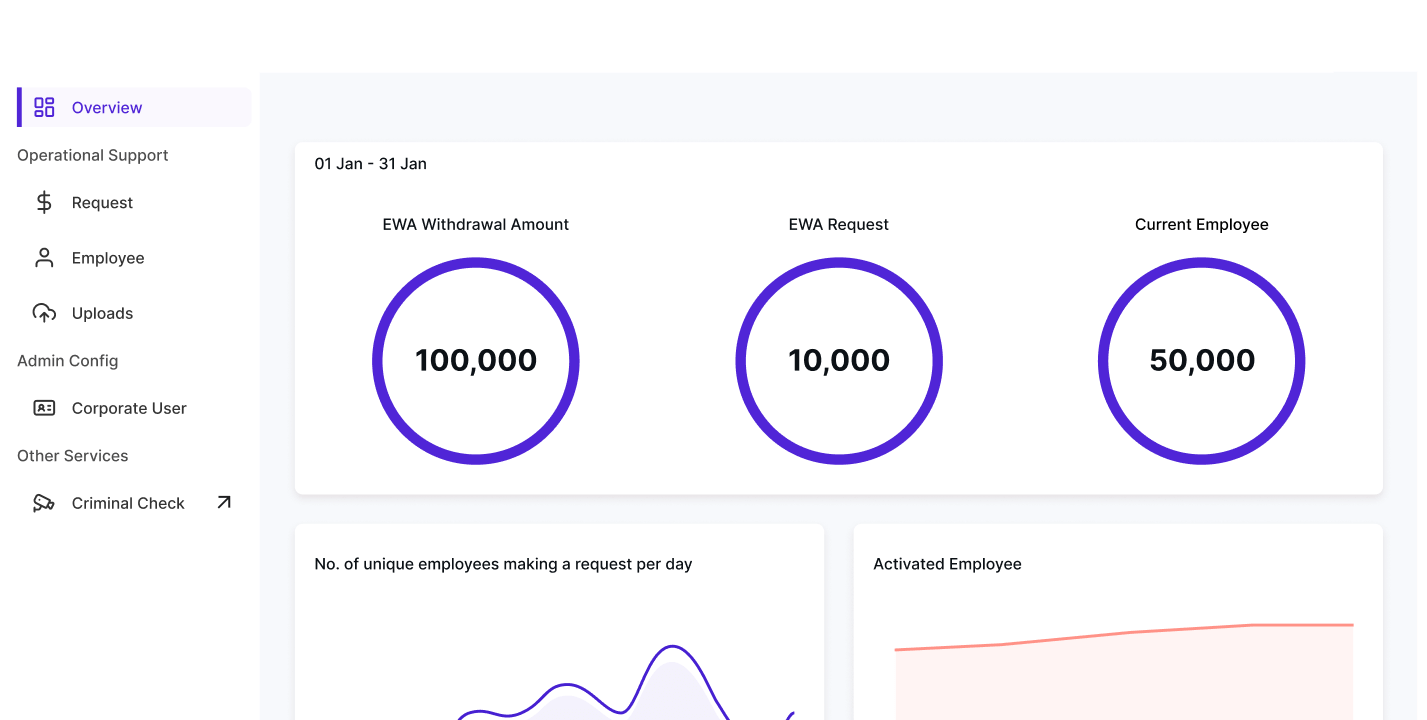The image size is (1427, 720).
Task: Click the Uploads cloud arrow icon
Action: pyautogui.click(x=44, y=313)
